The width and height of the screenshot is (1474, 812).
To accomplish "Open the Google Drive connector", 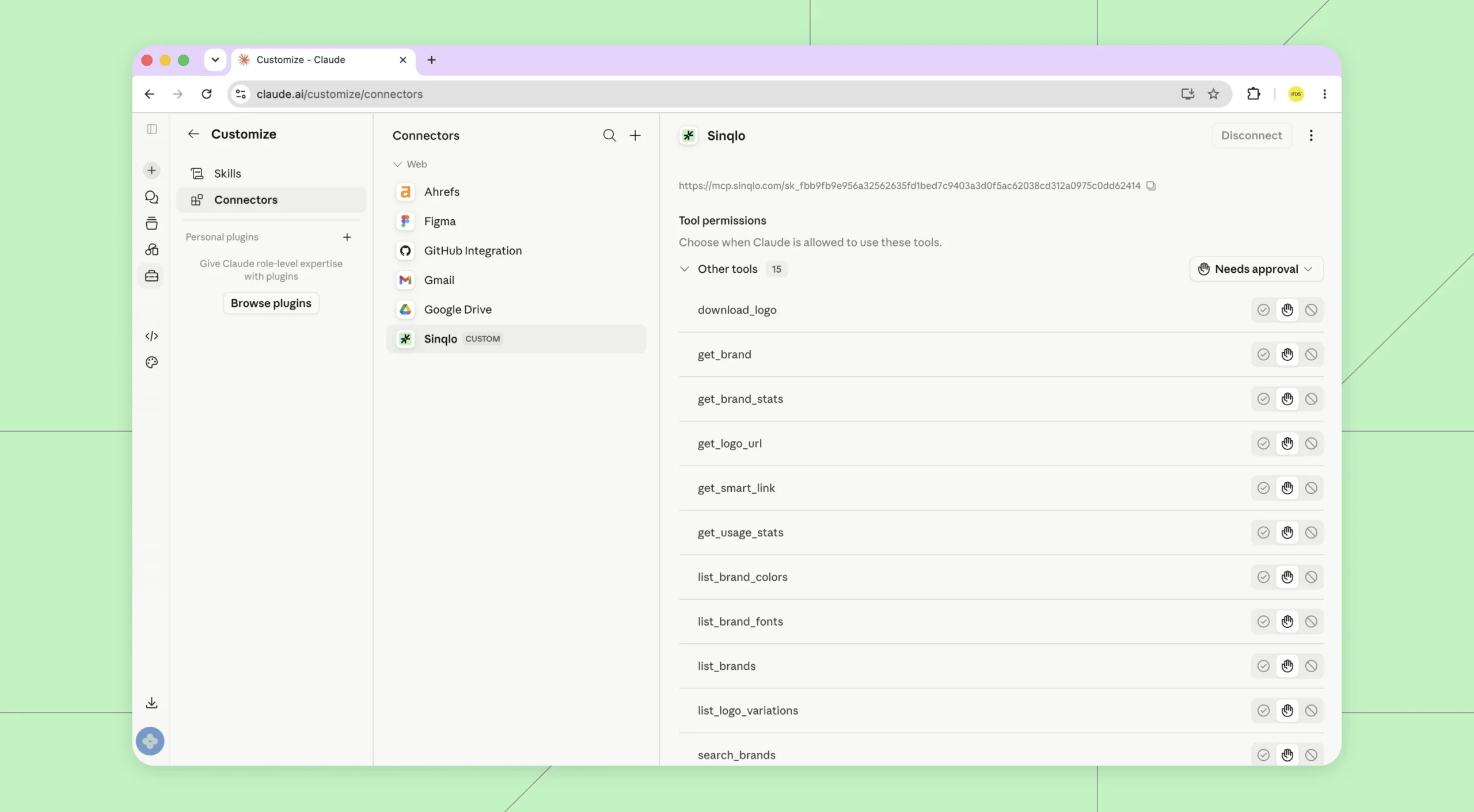I will coord(516,310).
